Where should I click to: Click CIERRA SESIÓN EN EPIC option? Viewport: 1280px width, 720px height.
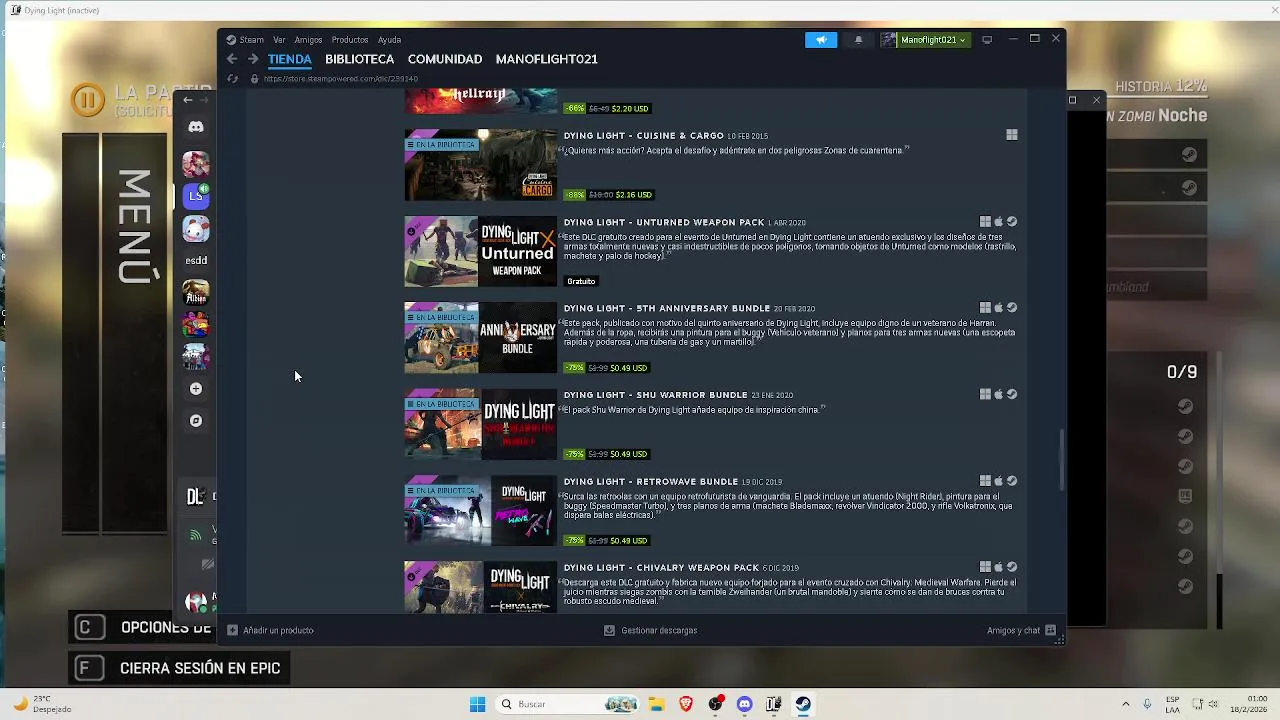click(179, 668)
